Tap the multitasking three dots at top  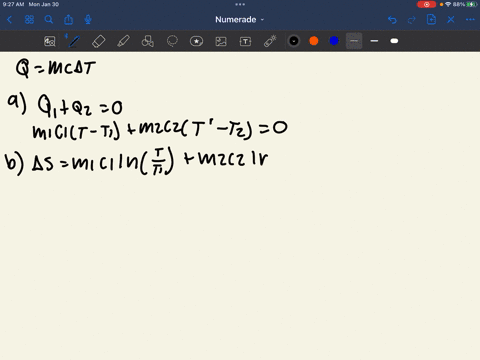[x=240, y=4]
